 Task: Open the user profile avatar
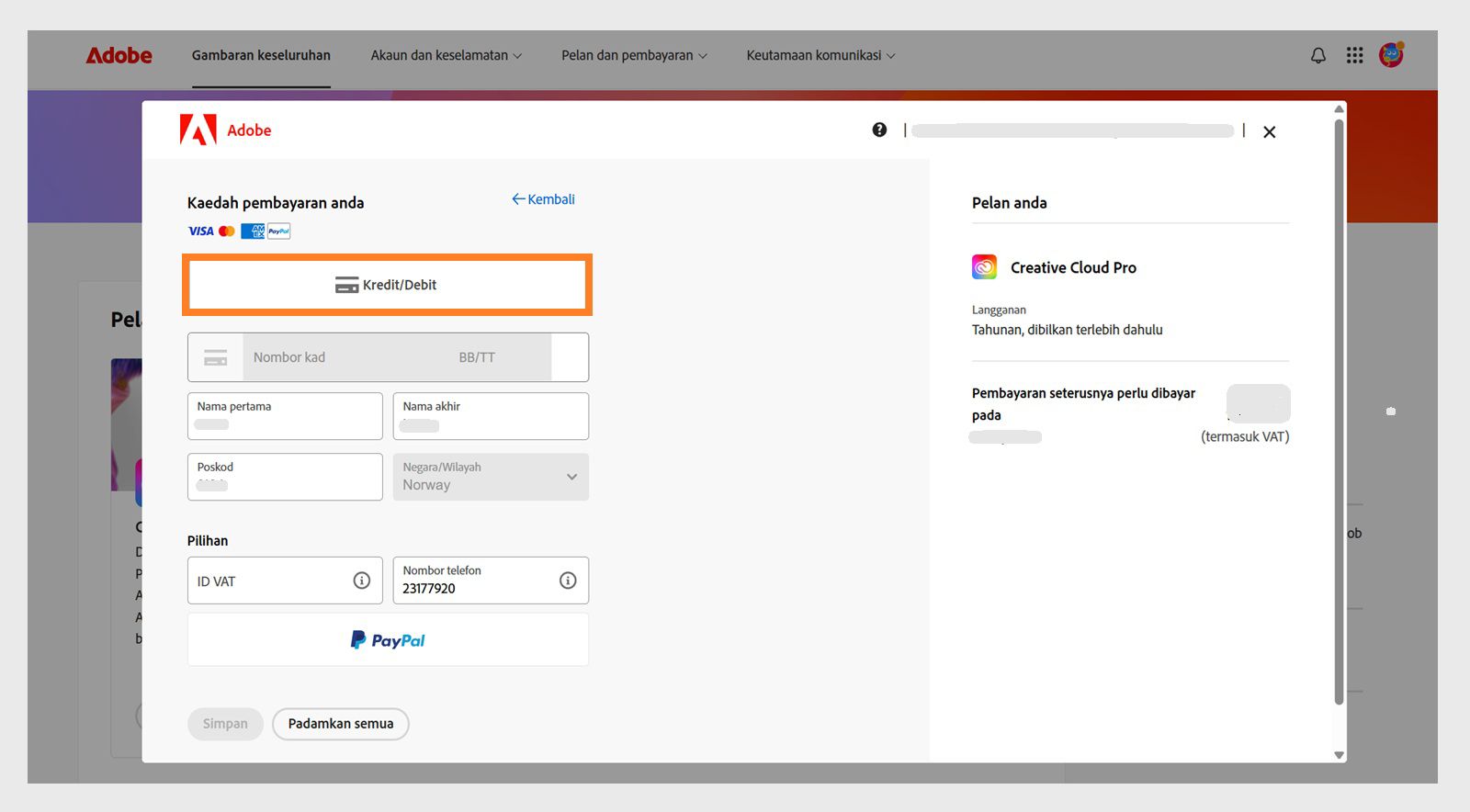point(1391,55)
